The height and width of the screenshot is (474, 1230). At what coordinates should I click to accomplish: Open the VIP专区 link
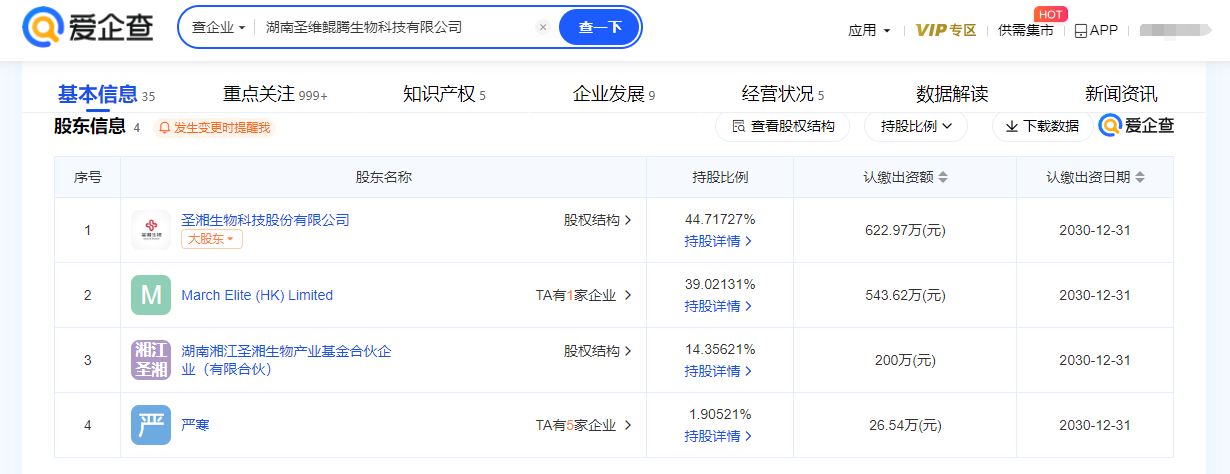pos(946,30)
